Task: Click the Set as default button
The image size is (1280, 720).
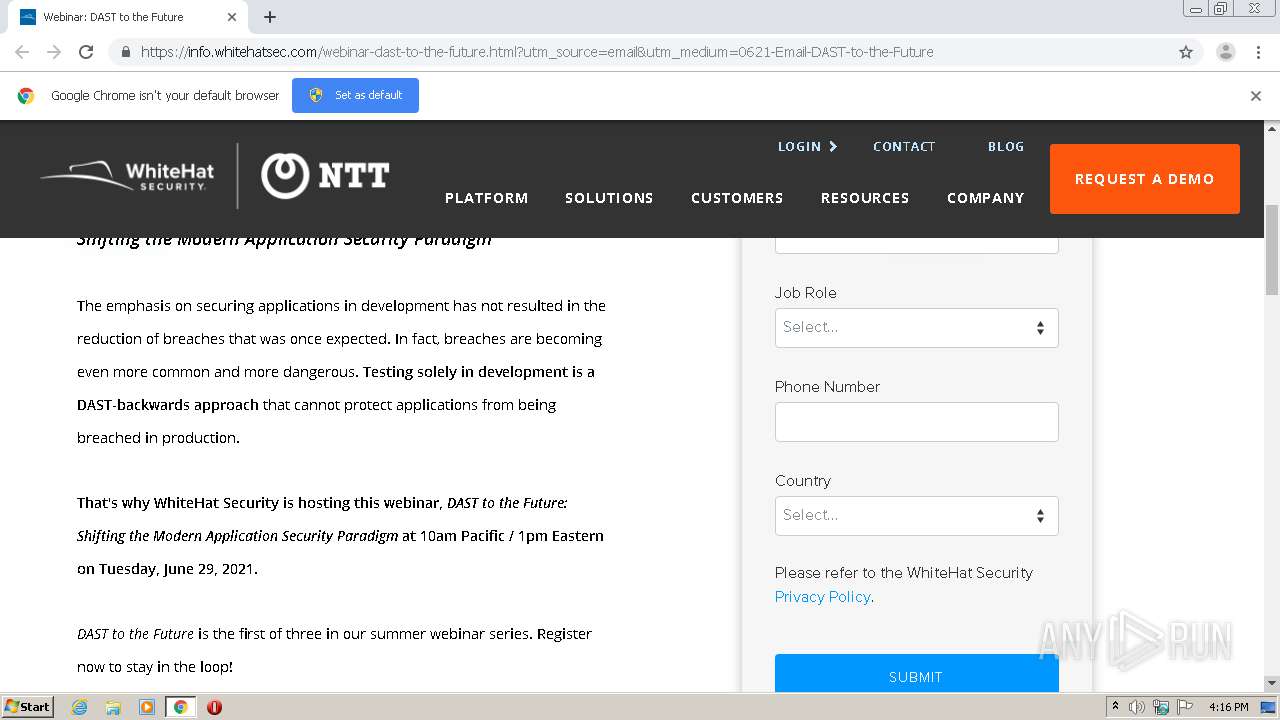Action: click(355, 95)
